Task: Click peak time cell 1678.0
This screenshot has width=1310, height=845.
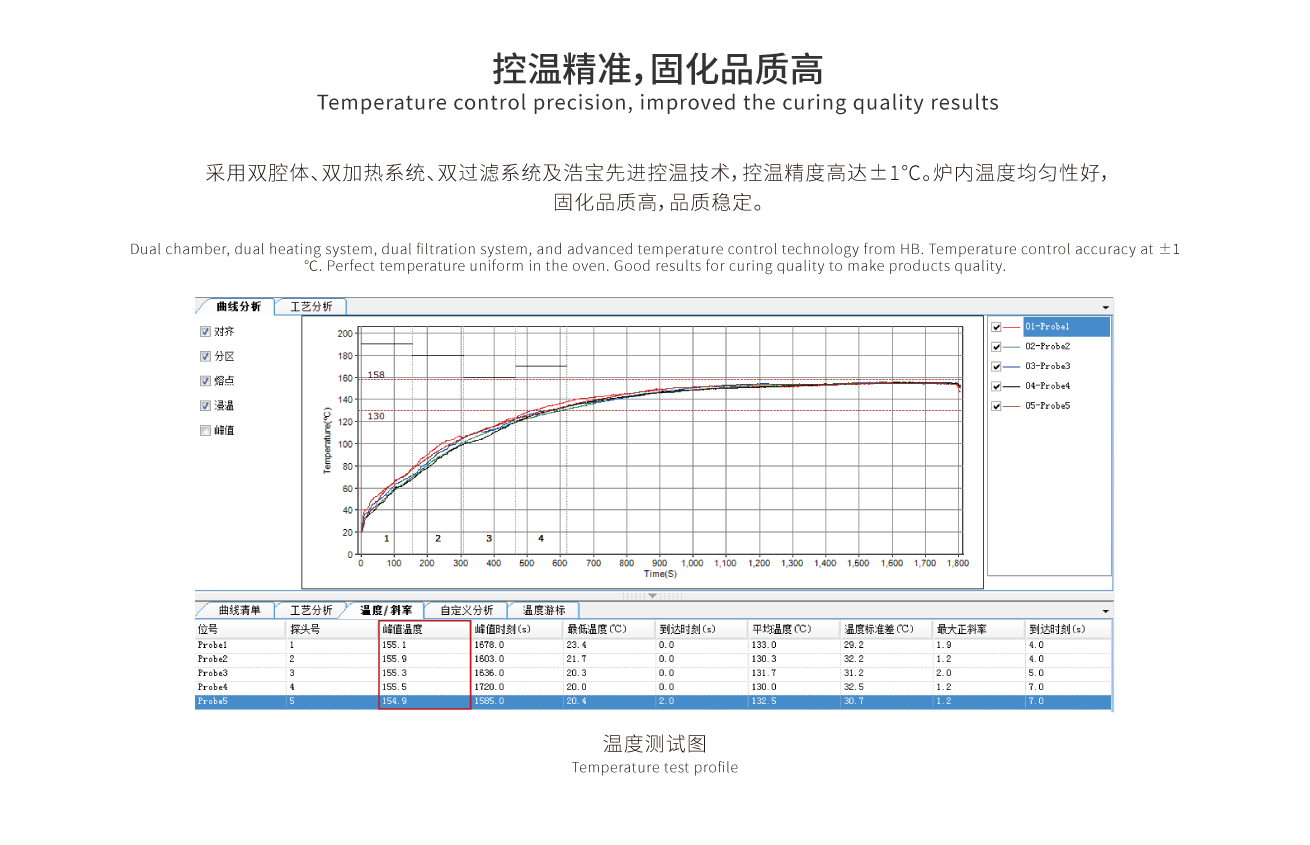Action: 489,646
